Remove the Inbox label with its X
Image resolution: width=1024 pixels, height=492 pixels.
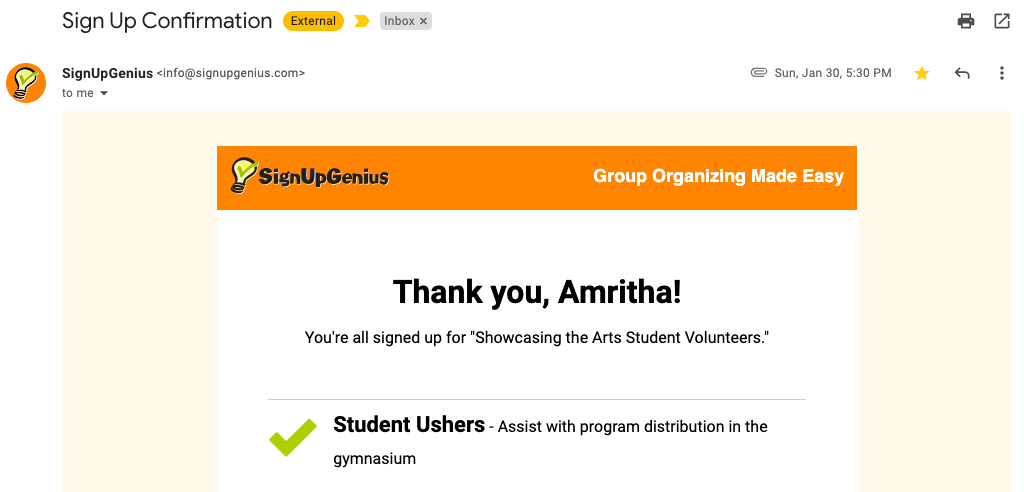tap(423, 21)
